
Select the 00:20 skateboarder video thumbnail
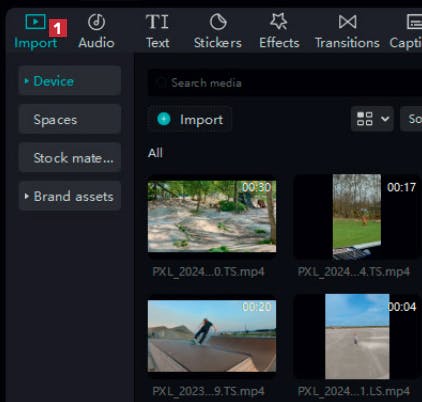[x=212, y=336]
